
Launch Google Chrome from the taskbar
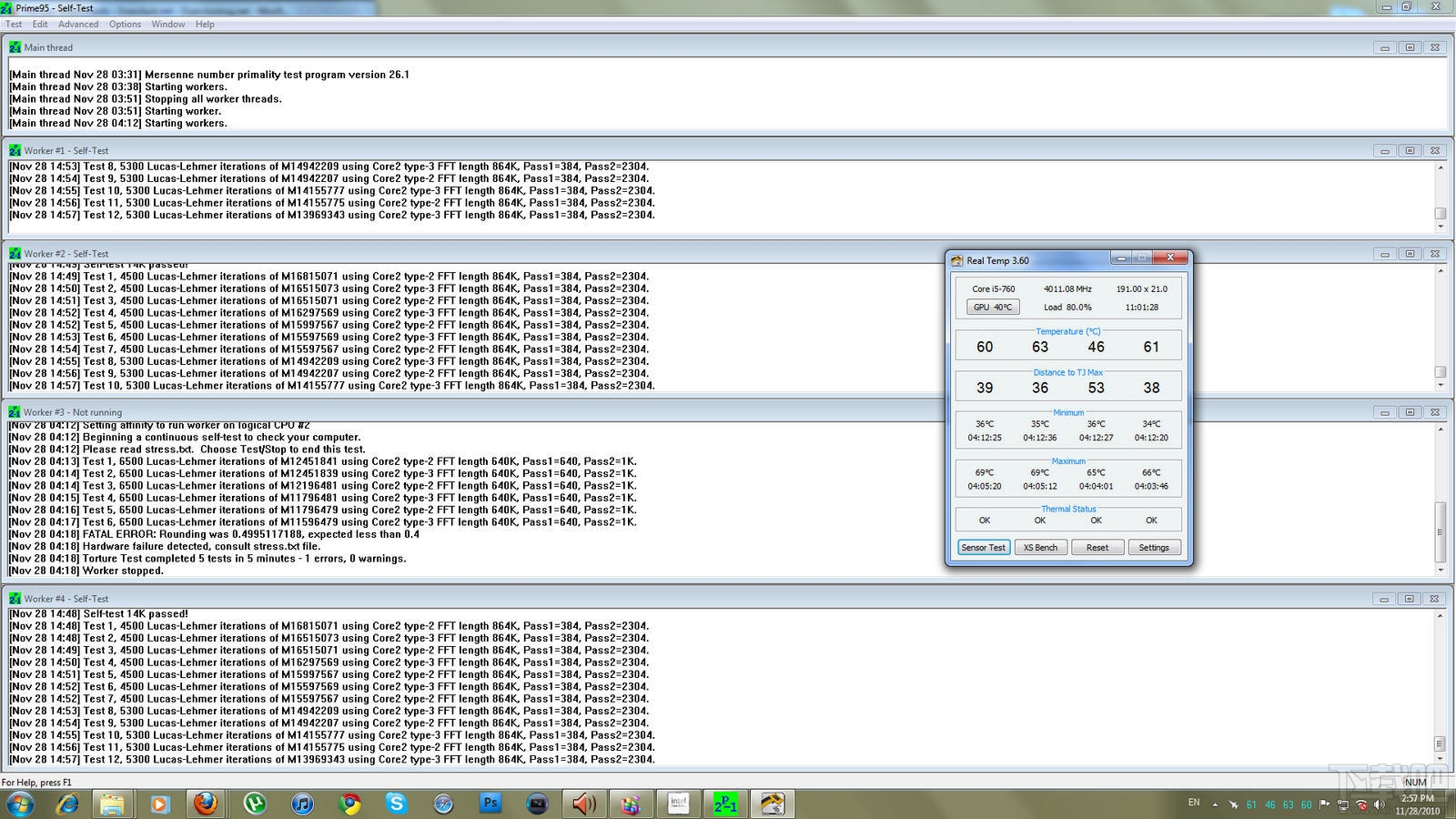click(x=349, y=804)
